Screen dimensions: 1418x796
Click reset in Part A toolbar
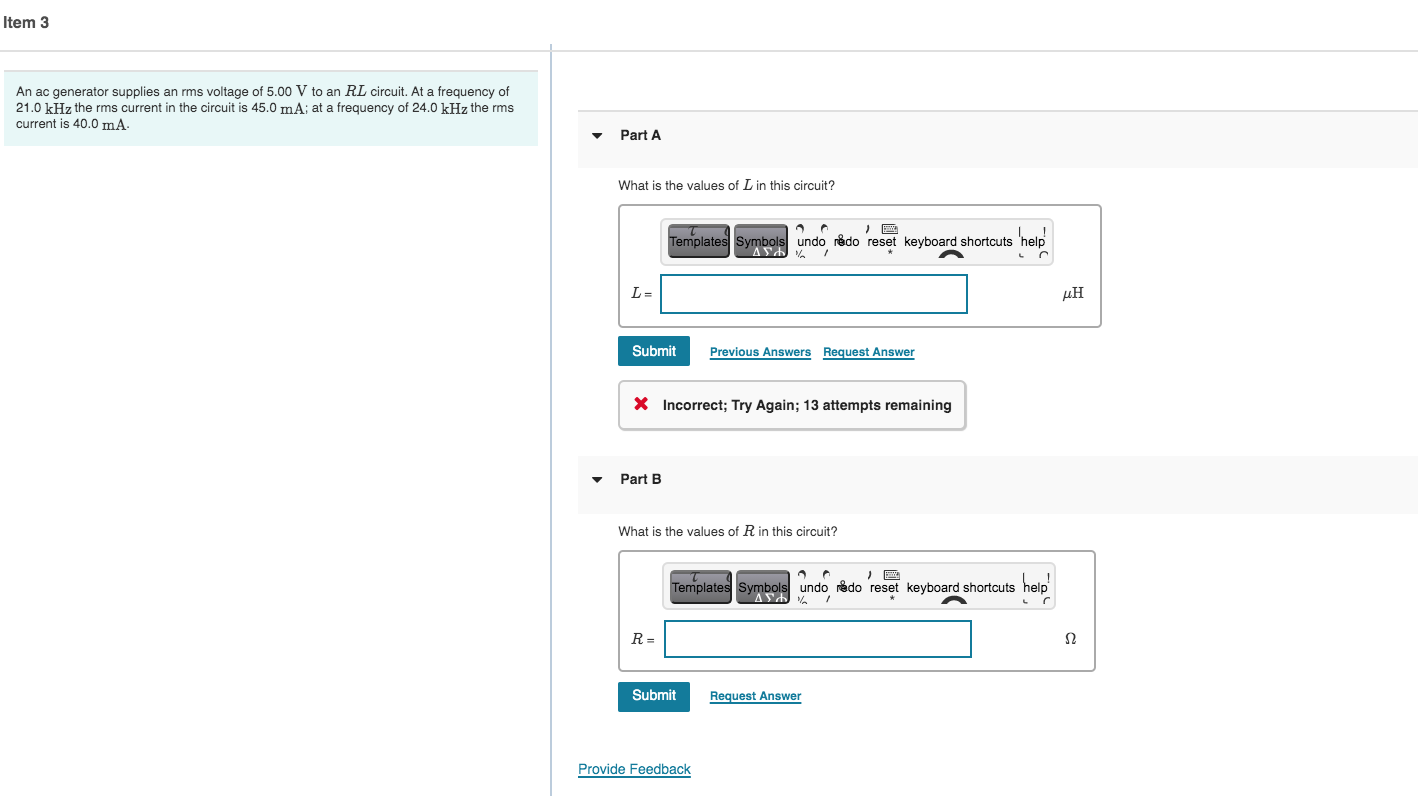(882, 241)
